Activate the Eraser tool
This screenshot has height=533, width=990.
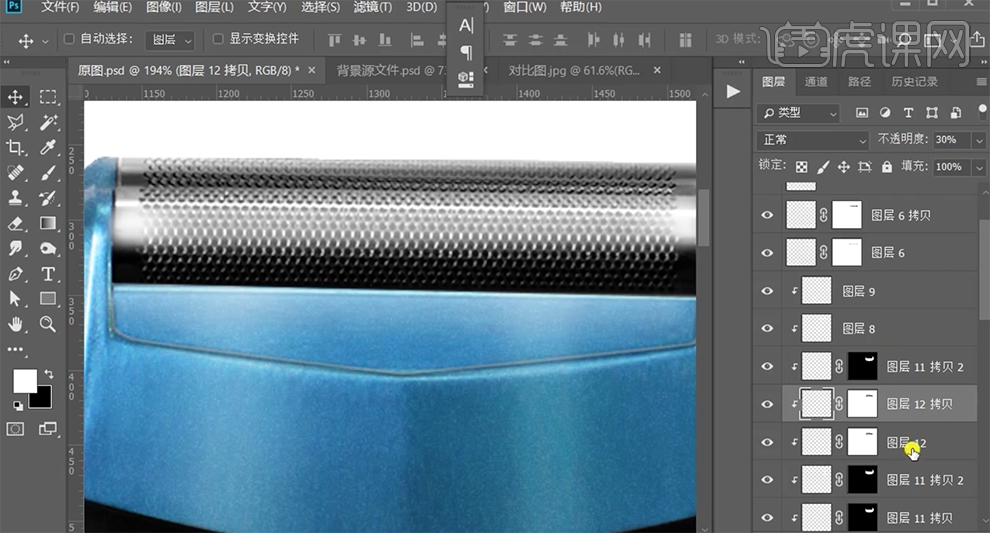(15, 223)
